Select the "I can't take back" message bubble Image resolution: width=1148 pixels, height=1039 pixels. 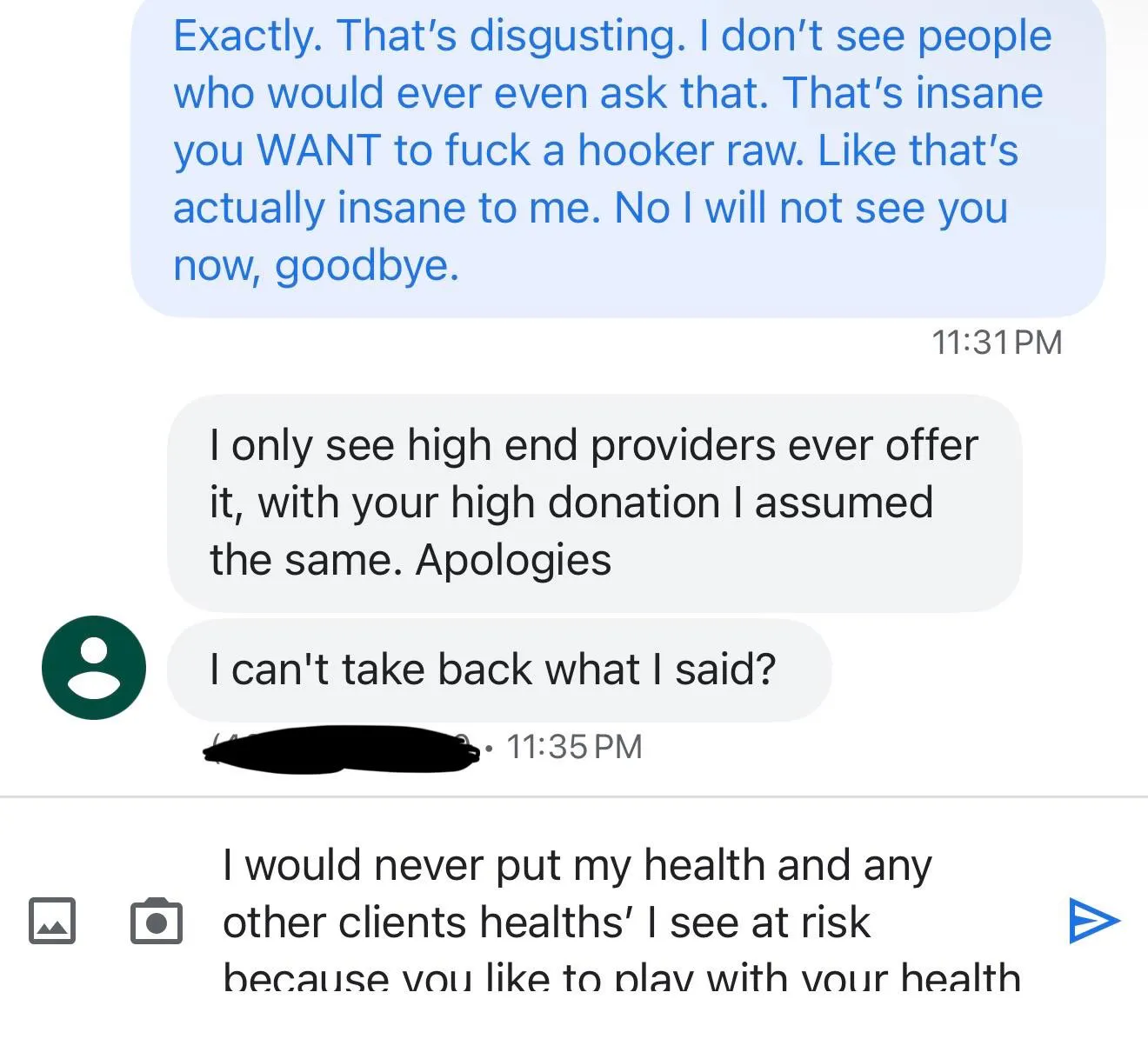pos(498,670)
